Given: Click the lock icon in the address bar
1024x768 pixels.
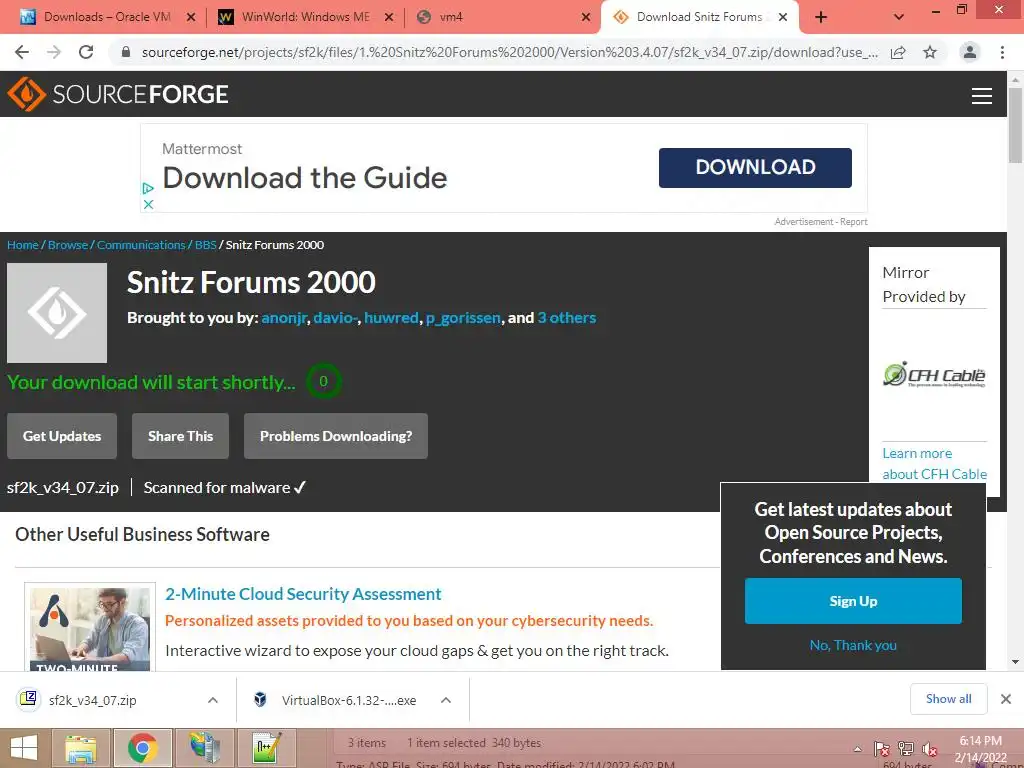Looking at the screenshot, I should pos(126,52).
